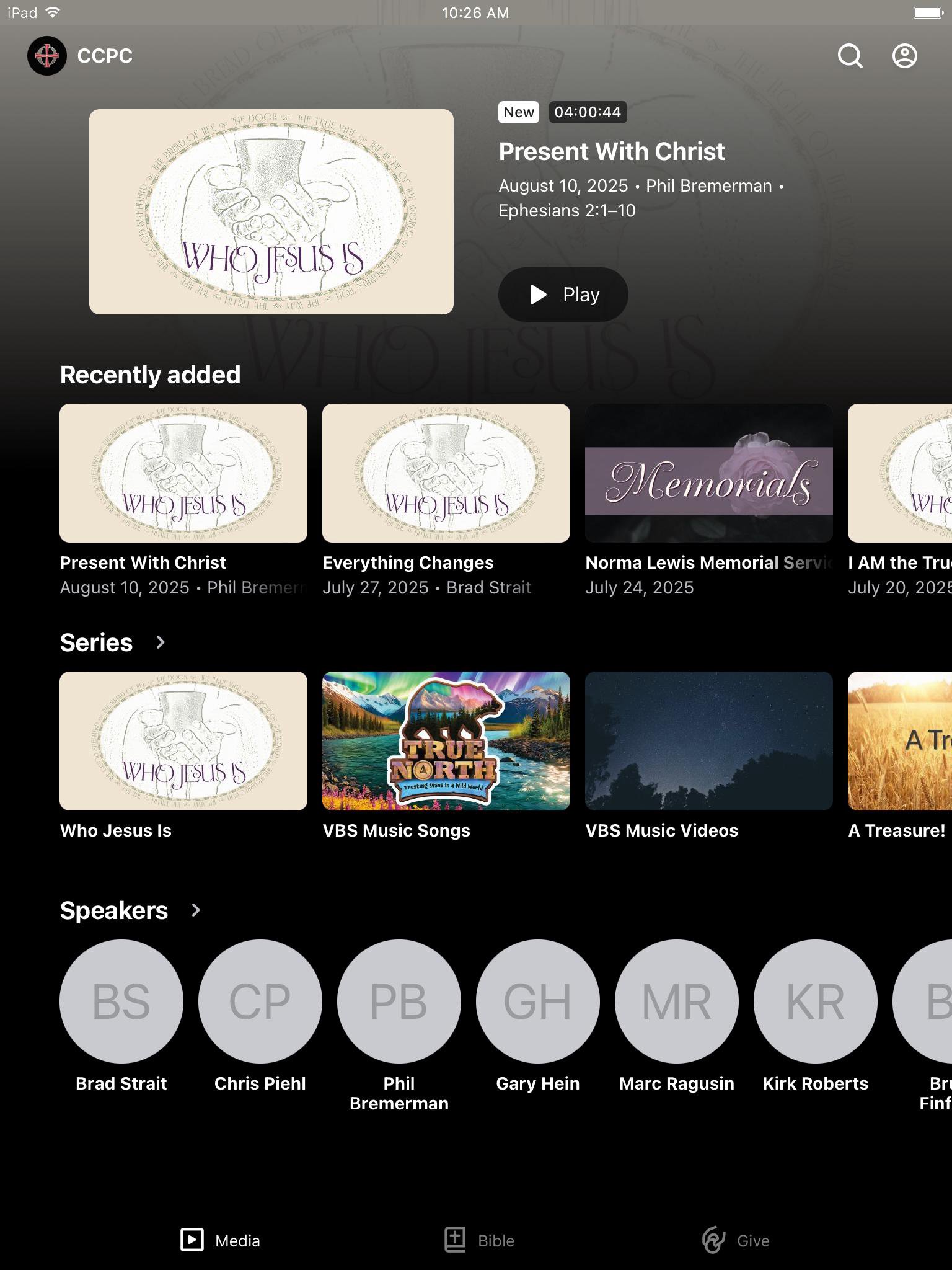Image resolution: width=952 pixels, height=1270 pixels.
Task: Select the Chris Piehl speaker avatar
Action: coord(260,1001)
